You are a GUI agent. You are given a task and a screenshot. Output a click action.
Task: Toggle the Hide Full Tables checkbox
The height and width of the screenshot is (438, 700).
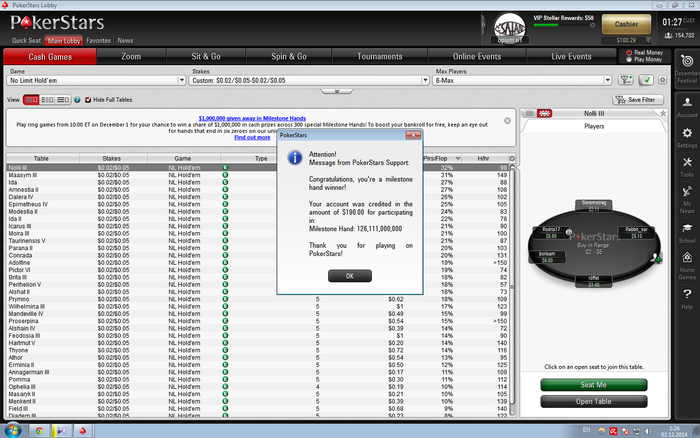pyautogui.click(x=88, y=100)
